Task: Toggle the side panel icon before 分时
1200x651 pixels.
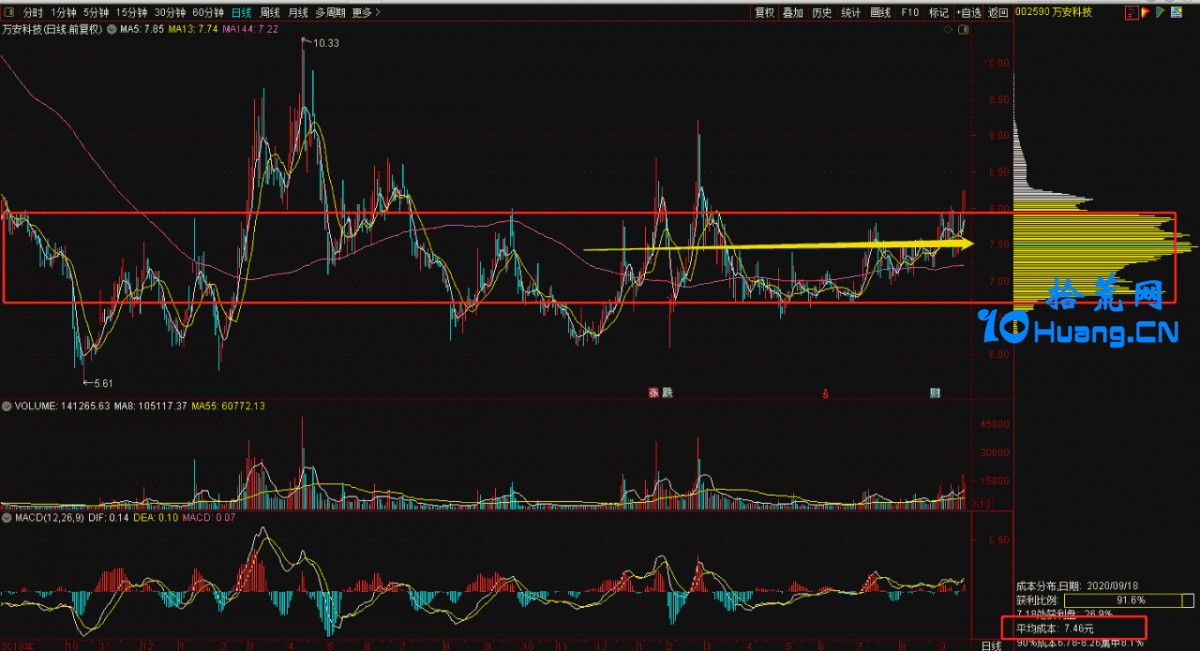Action: 9,13
